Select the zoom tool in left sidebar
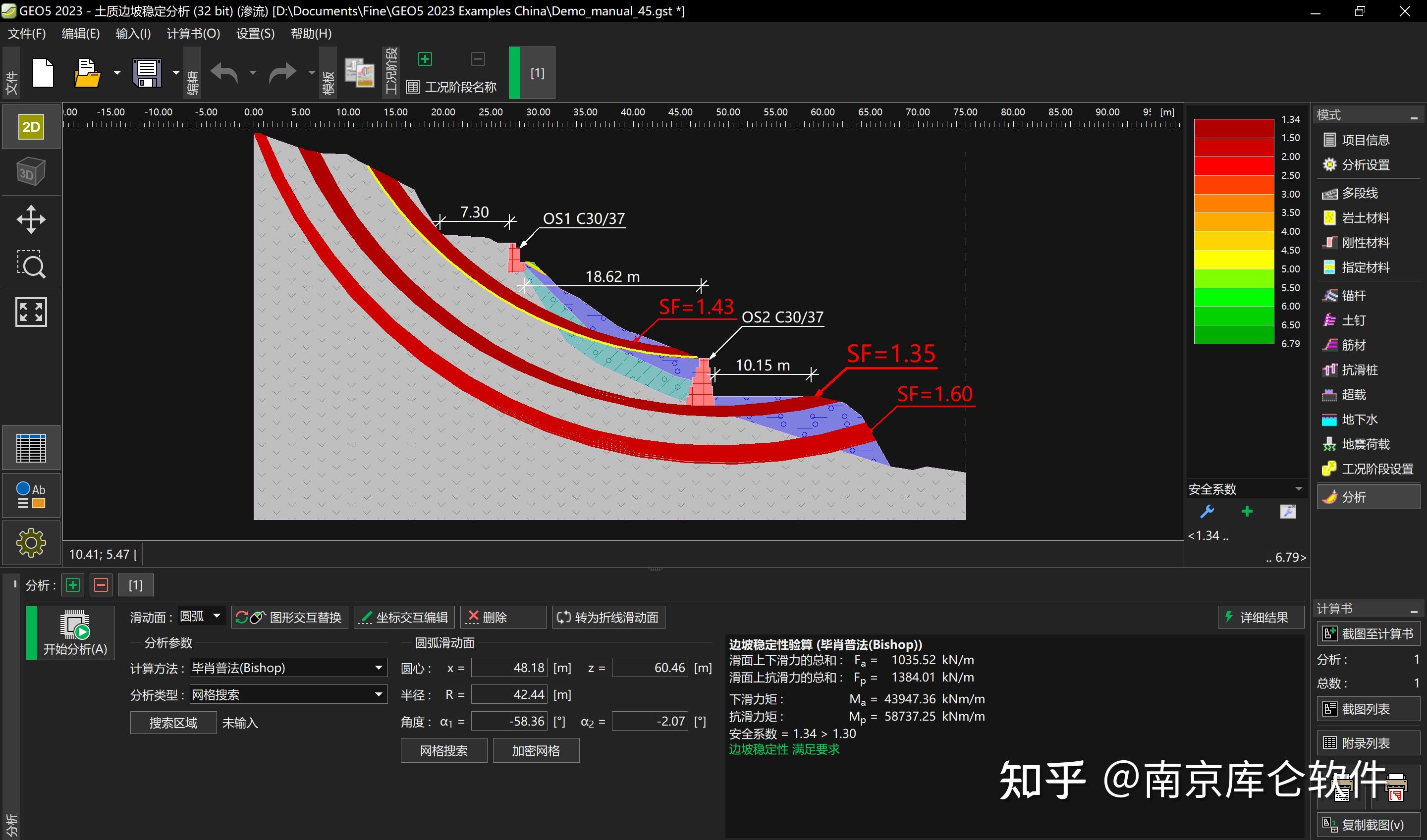The height and width of the screenshot is (840, 1427). click(31, 265)
